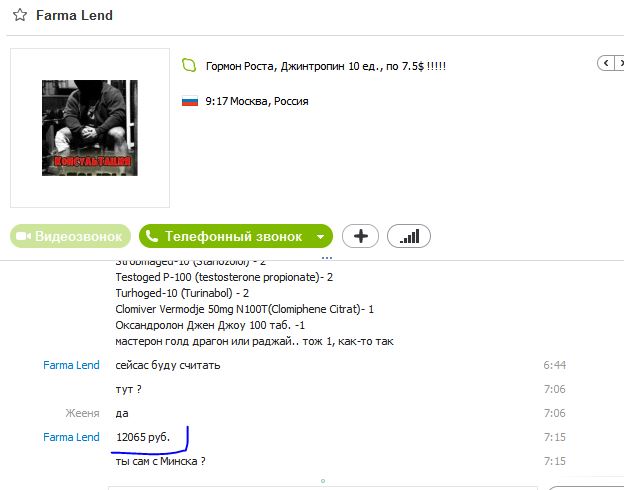Expand the phone call dropdown arrow
Image resolution: width=624 pixels, height=490 pixels.
(x=321, y=236)
